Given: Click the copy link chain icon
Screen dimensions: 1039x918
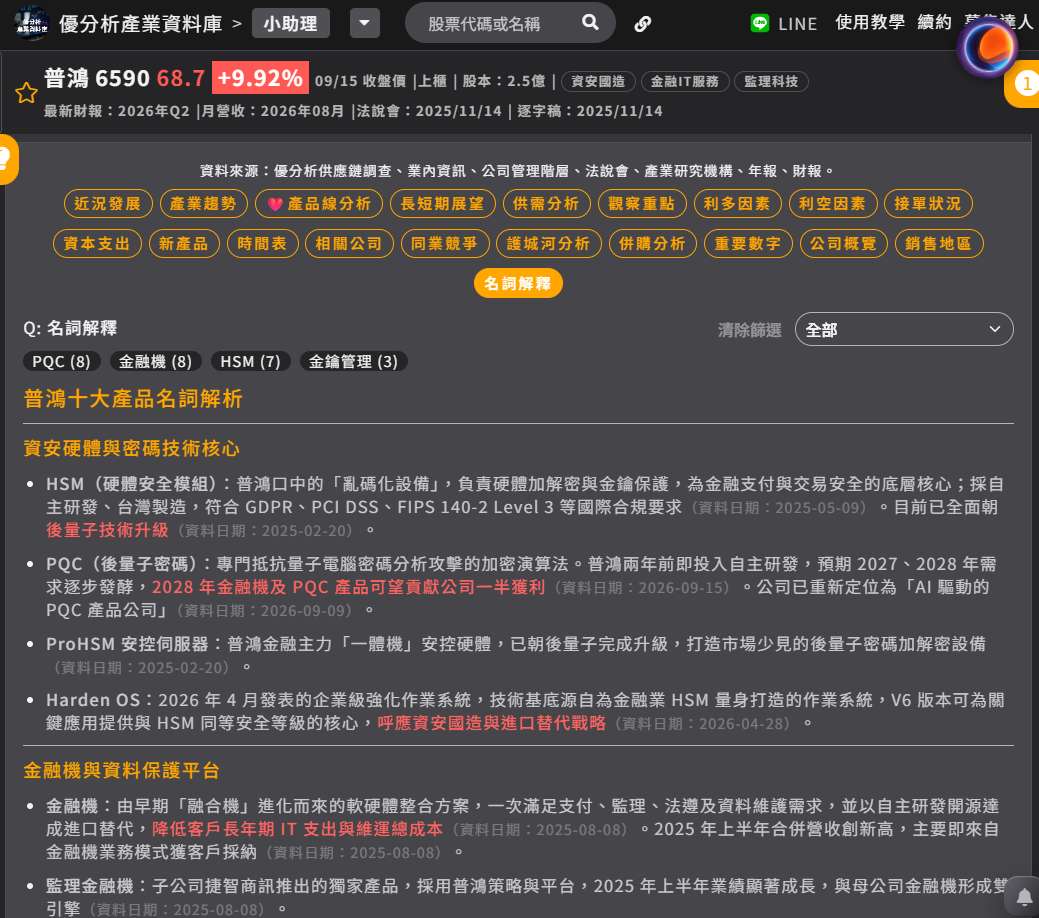Looking at the screenshot, I should click(x=643, y=24).
